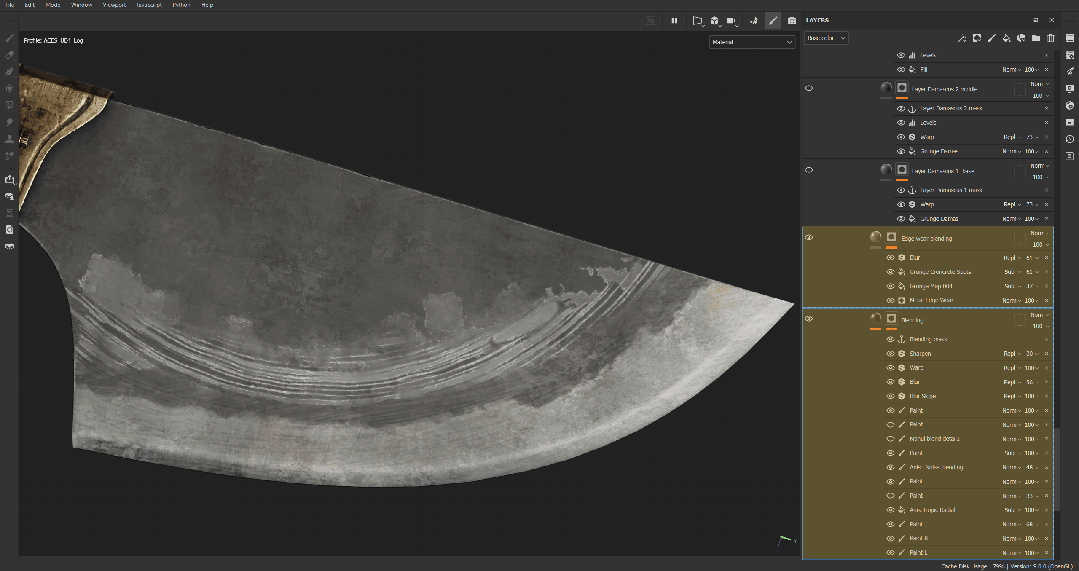Image resolution: width=1079 pixels, height=571 pixels.
Task: Open the Help menu
Action: point(207,5)
